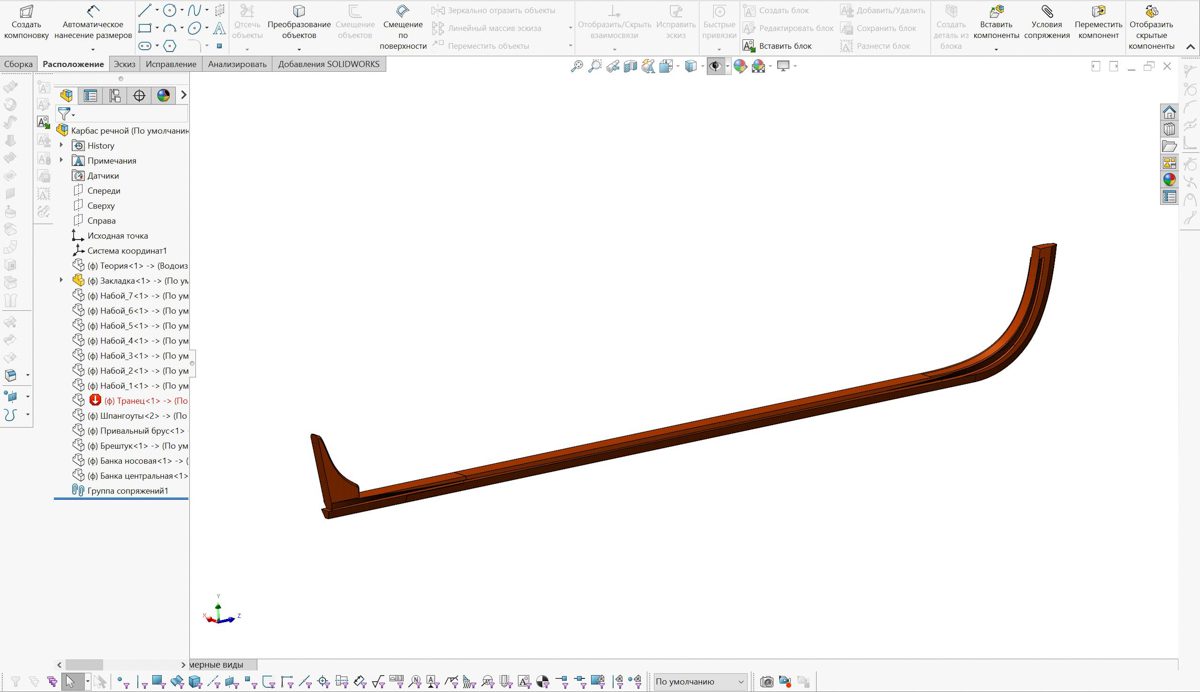Click the SOLIDWORKS Resources home icon
1200x692 pixels.
(1169, 112)
